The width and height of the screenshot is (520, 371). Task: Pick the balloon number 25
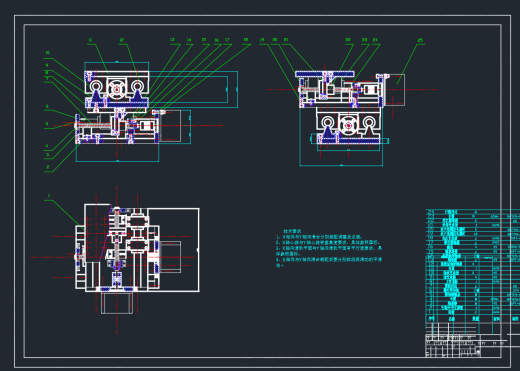(420, 40)
